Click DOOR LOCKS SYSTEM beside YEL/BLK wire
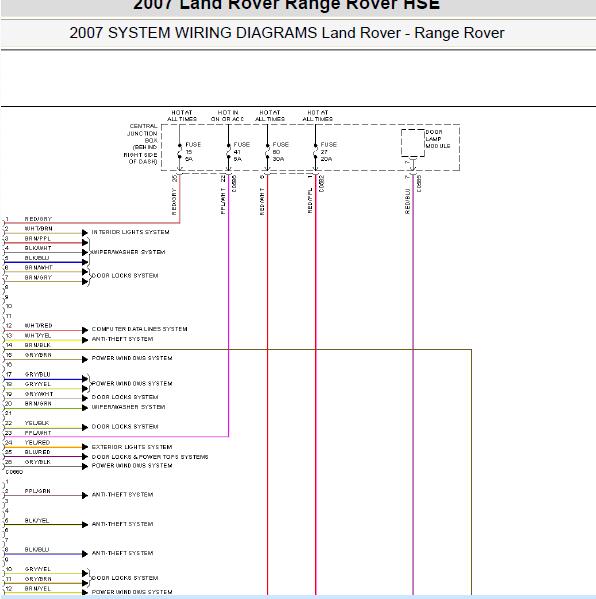Screen dimensions: 596x599 coord(125,427)
